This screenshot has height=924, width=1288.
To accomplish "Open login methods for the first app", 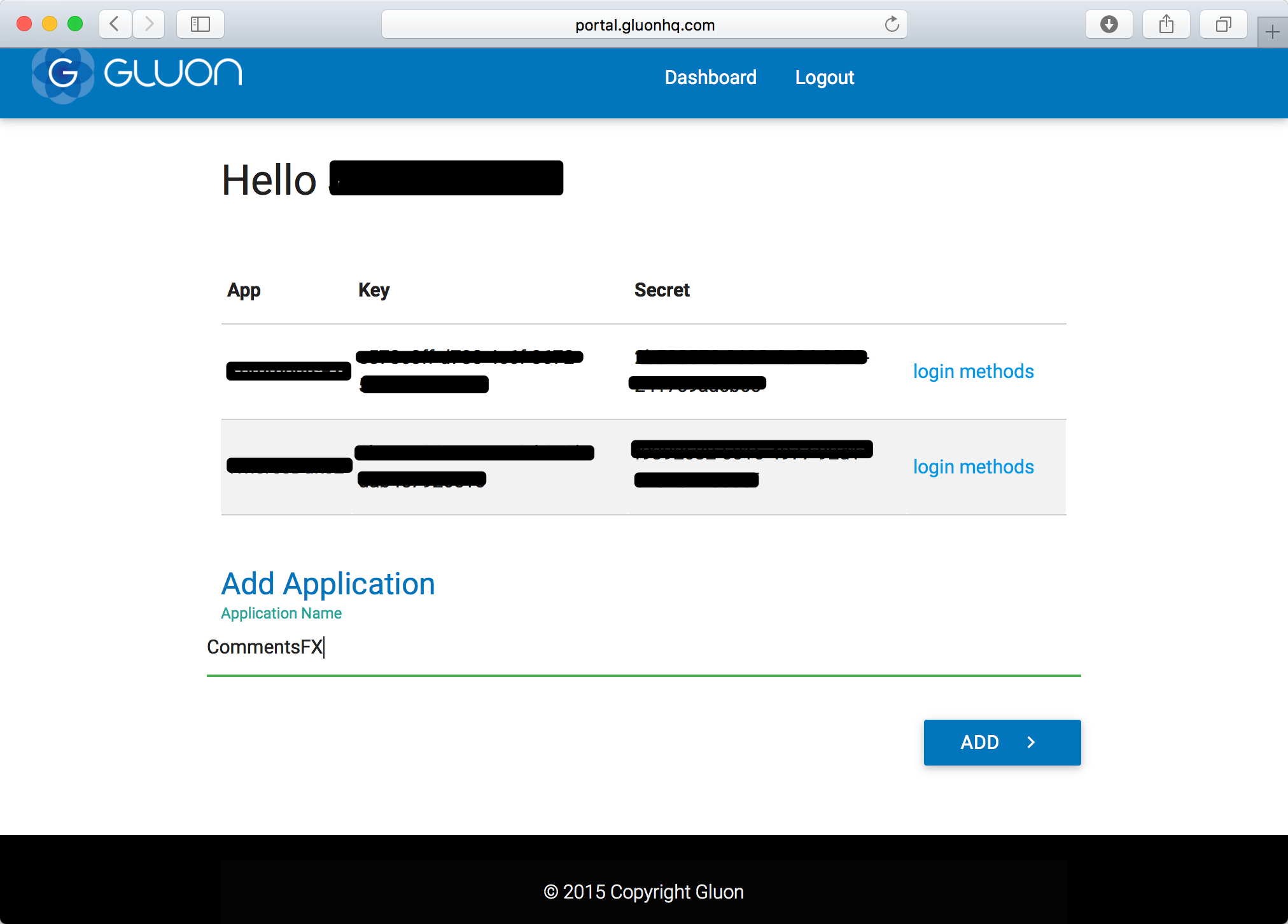I will click(973, 371).
